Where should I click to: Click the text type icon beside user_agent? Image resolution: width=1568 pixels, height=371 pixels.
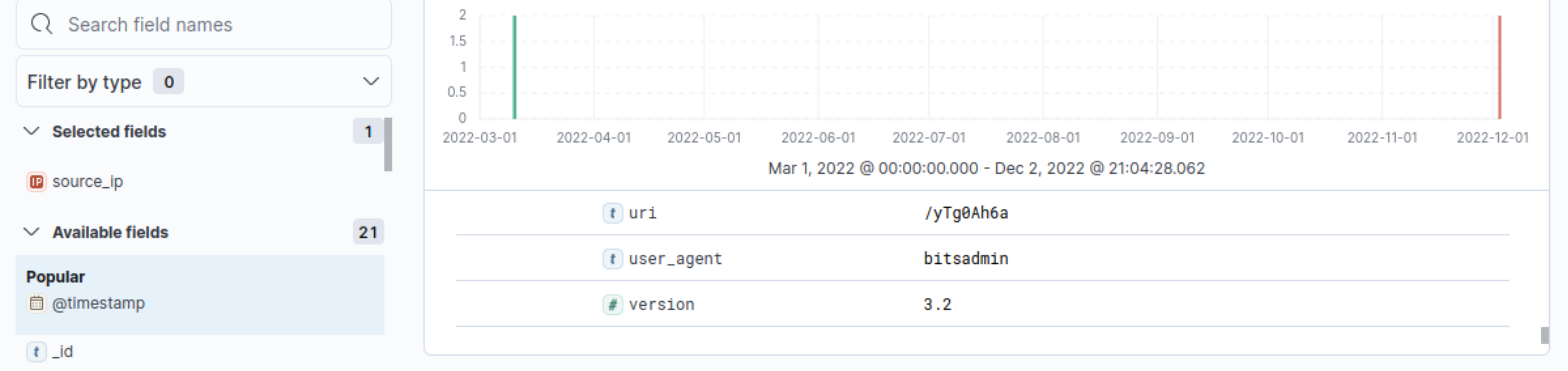613,259
